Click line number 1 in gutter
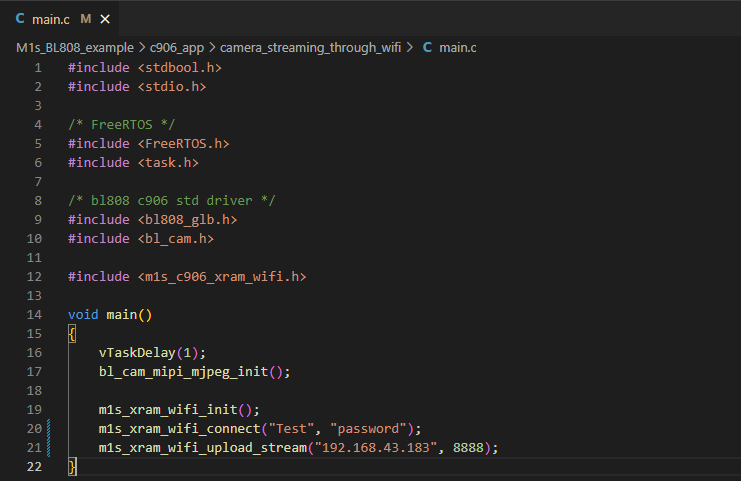The height and width of the screenshot is (481, 741). (38, 68)
